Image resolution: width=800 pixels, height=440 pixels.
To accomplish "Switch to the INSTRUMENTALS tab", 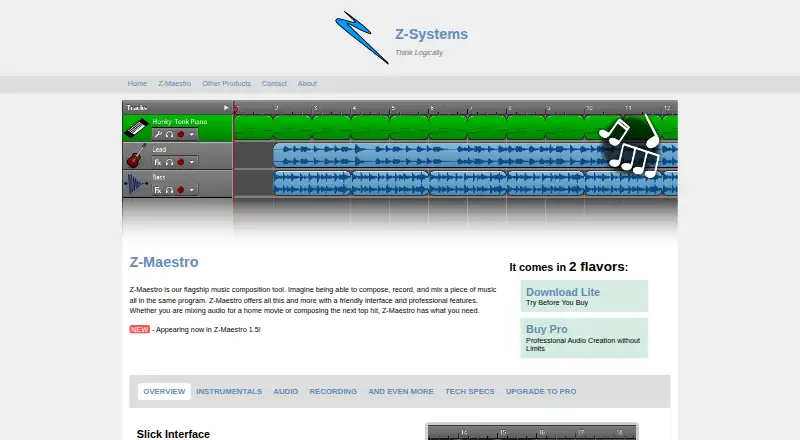I will [229, 392].
